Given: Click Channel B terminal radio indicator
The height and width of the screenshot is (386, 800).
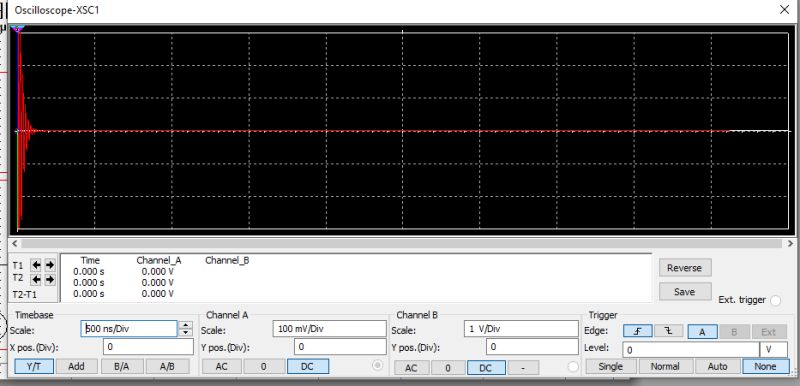Looking at the screenshot, I should pos(573,367).
